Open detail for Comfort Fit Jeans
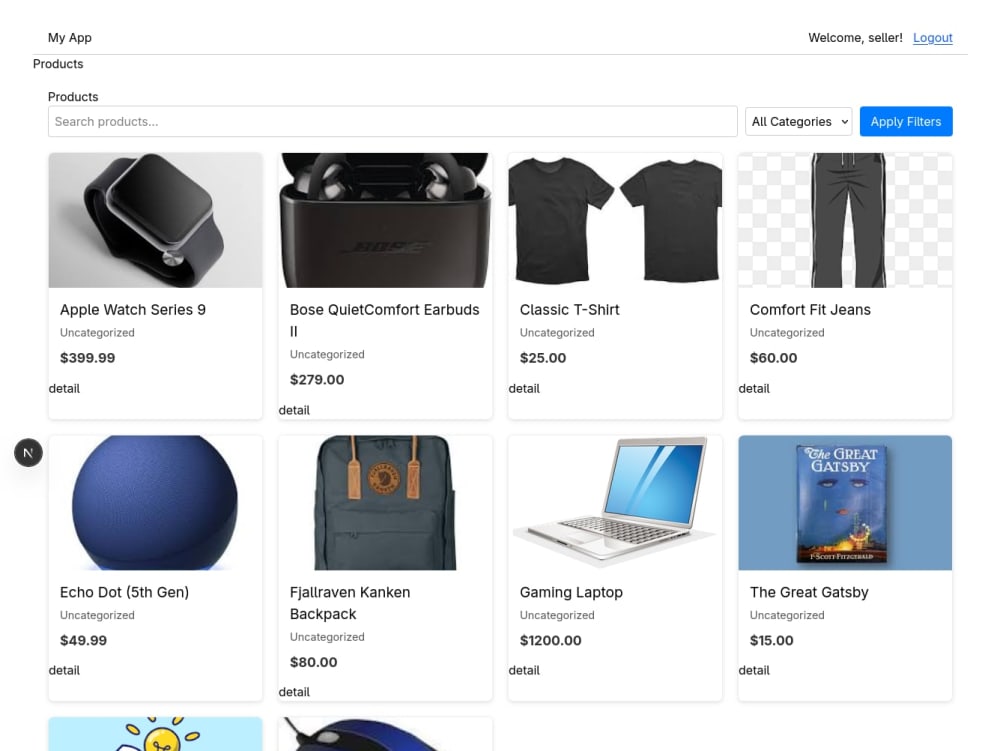The width and height of the screenshot is (1000, 751). tap(754, 388)
